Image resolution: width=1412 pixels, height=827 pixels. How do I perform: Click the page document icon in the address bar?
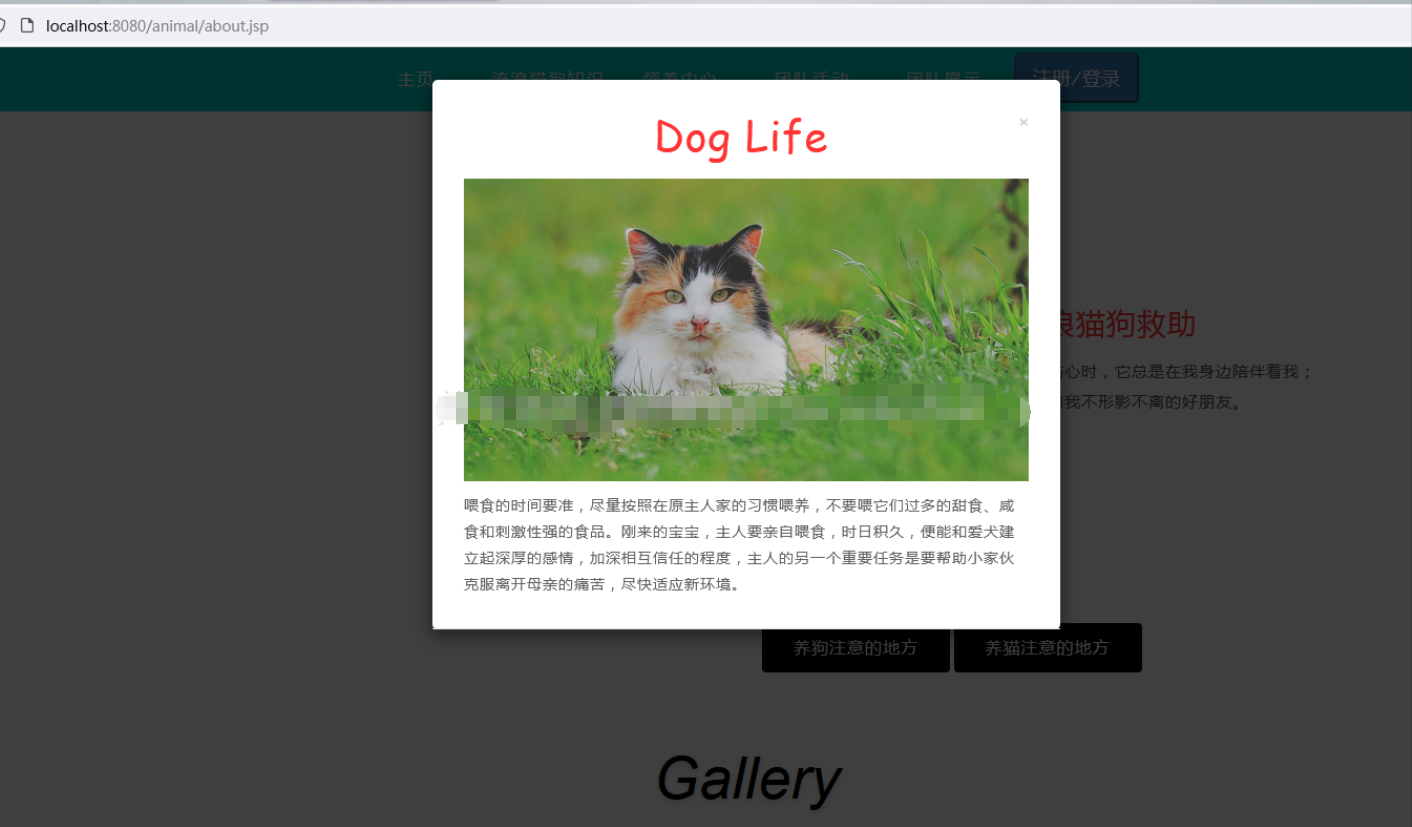pyautogui.click(x=28, y=26)
